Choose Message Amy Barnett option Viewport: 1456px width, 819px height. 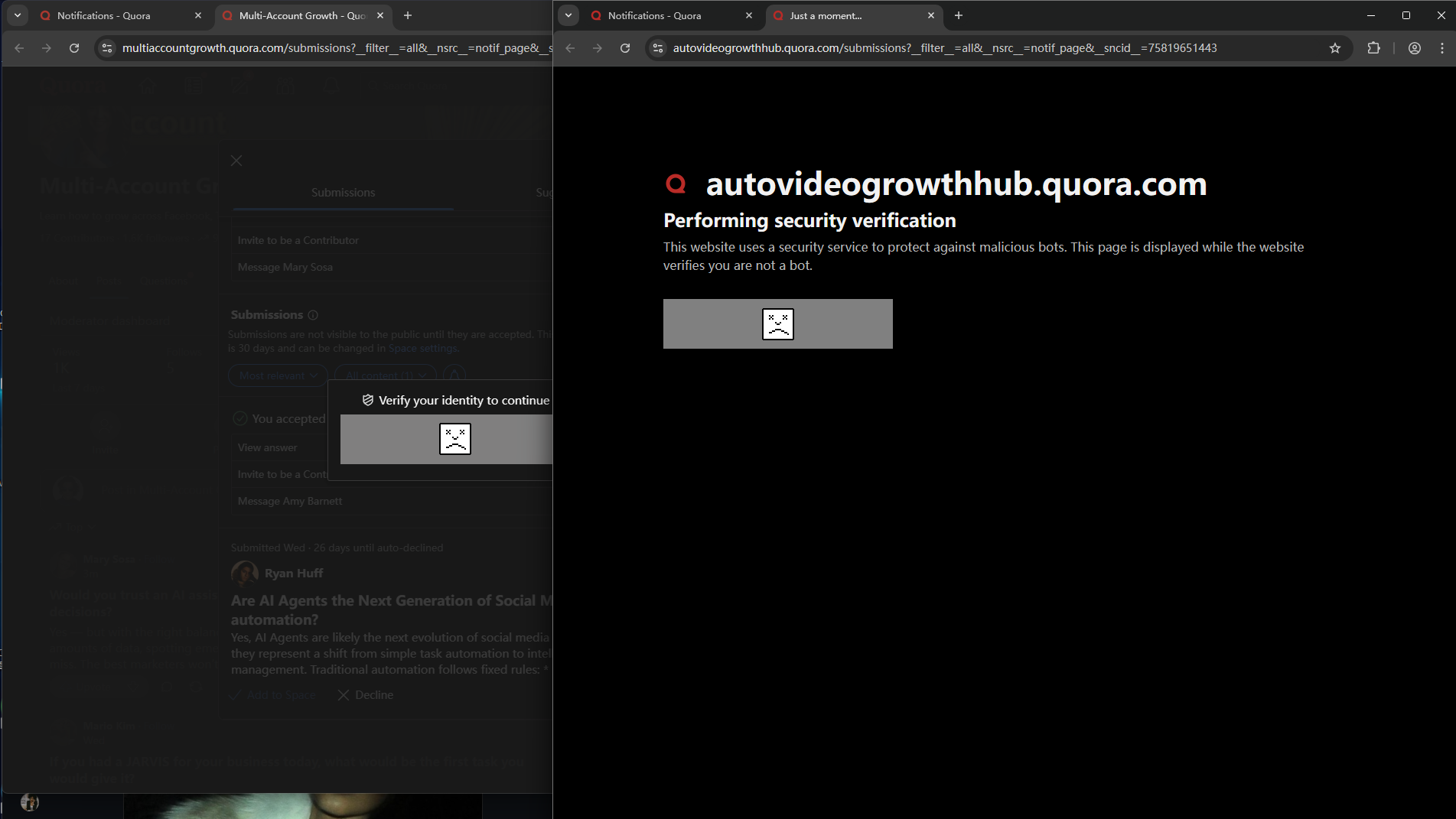tap(289, 501)
